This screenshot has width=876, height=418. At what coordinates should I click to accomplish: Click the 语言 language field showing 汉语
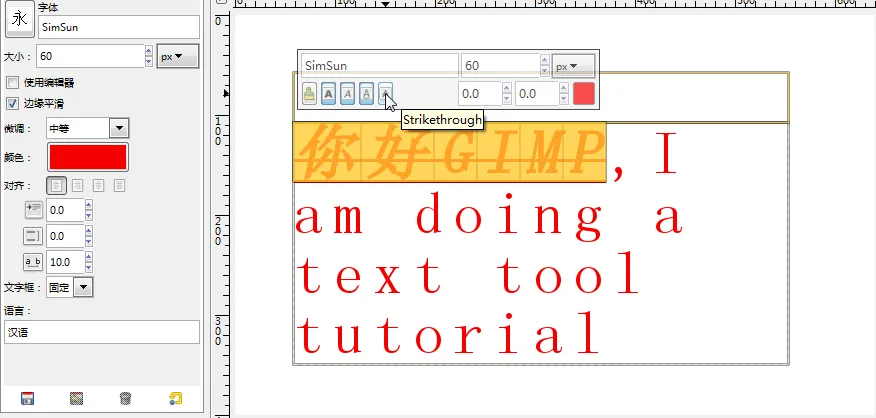tap(102, 332)
